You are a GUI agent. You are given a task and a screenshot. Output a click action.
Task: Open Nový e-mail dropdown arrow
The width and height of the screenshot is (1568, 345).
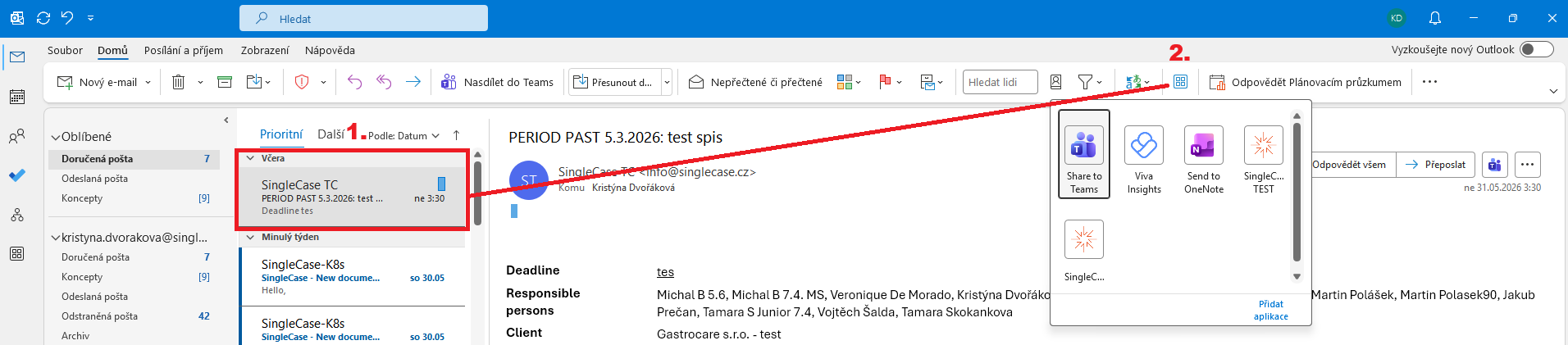click(148, 82)
